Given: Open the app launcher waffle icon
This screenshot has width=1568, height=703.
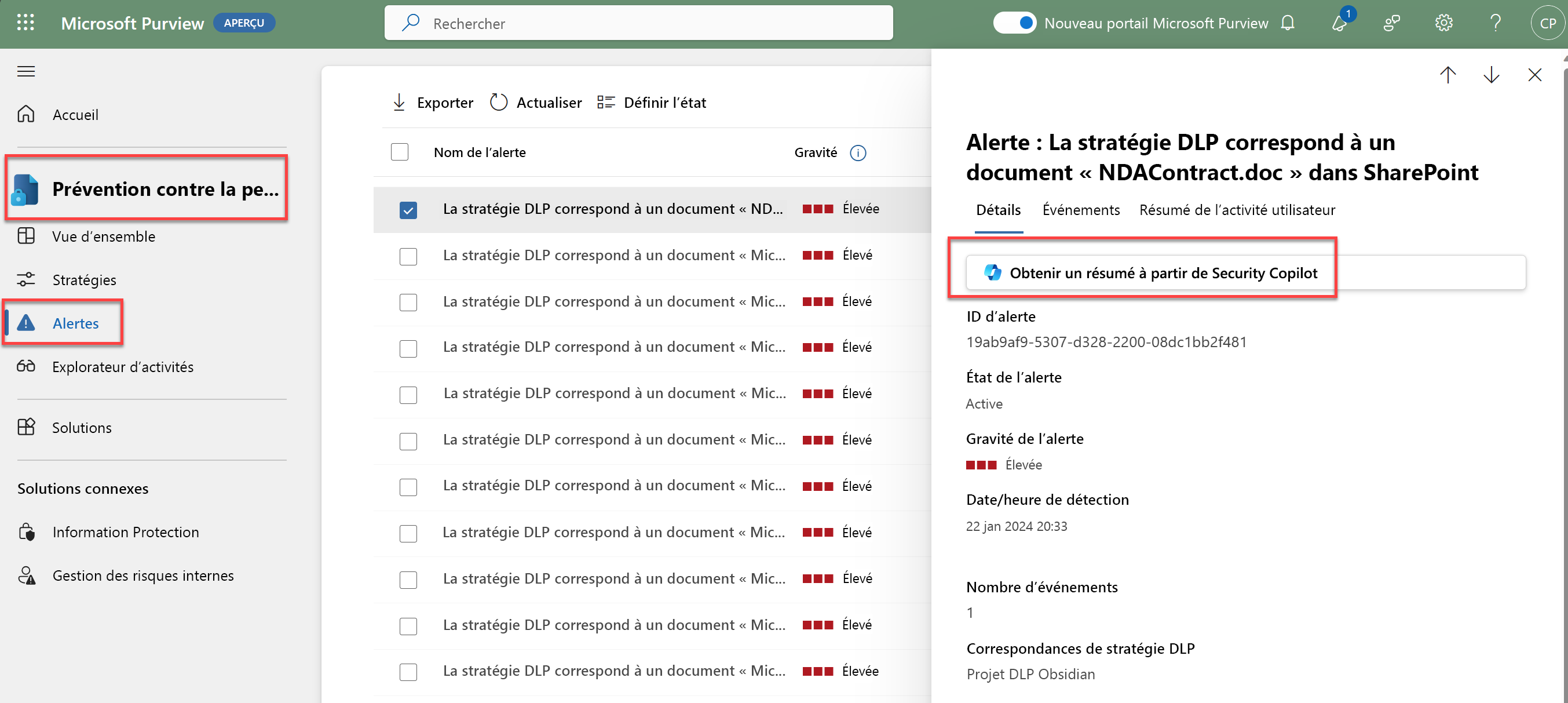Looking at the screenshot, I should tap(25, 23).
